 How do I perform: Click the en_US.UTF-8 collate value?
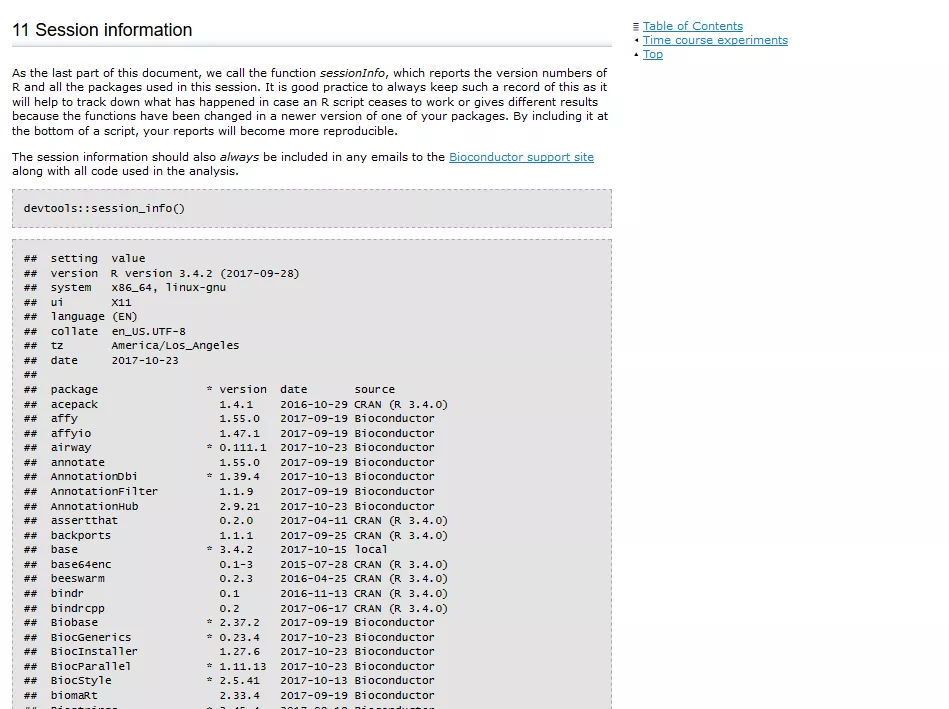point(148,331)
